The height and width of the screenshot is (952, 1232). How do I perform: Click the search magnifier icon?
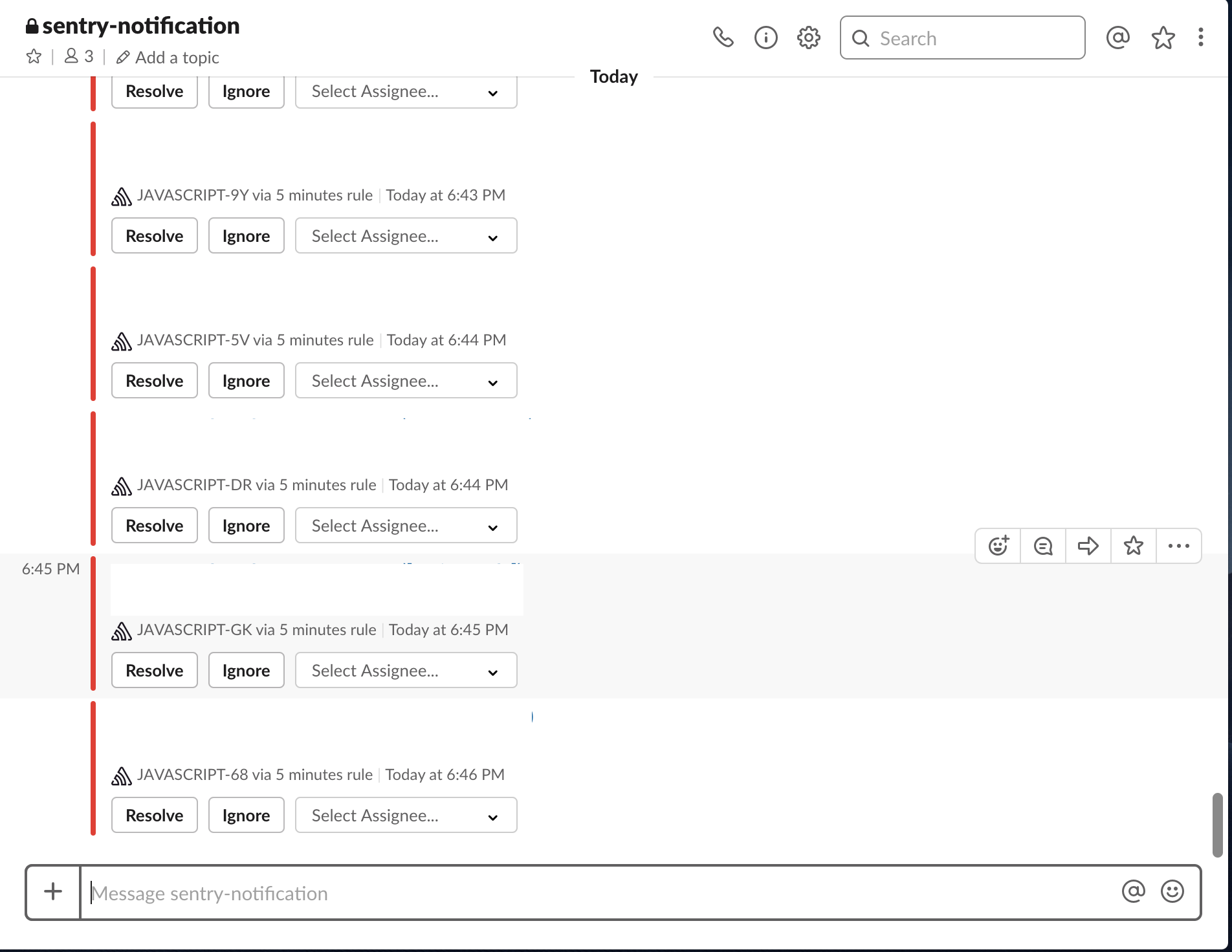coord(861,38)
